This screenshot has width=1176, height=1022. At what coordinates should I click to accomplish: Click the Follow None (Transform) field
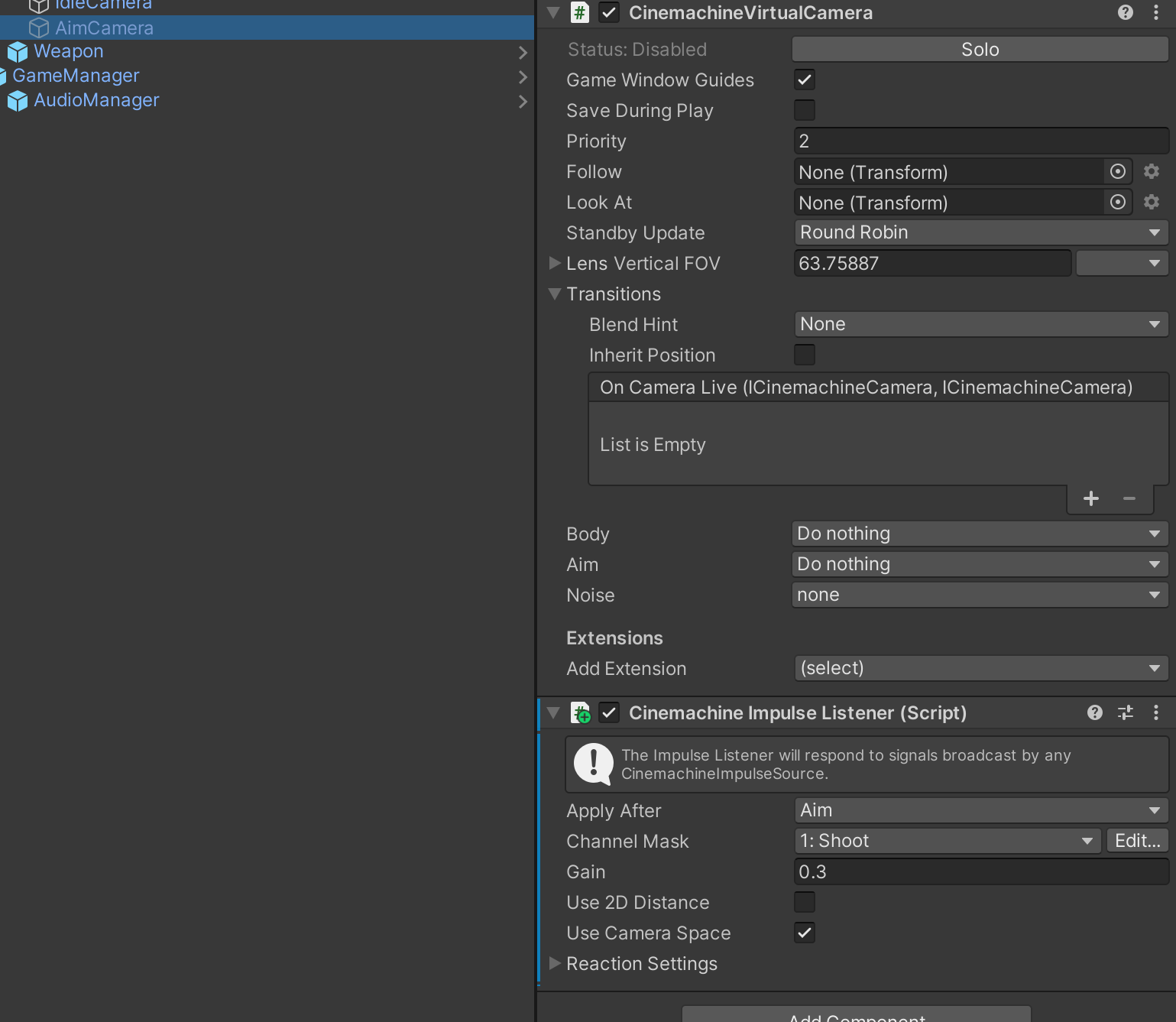(948, 171)
